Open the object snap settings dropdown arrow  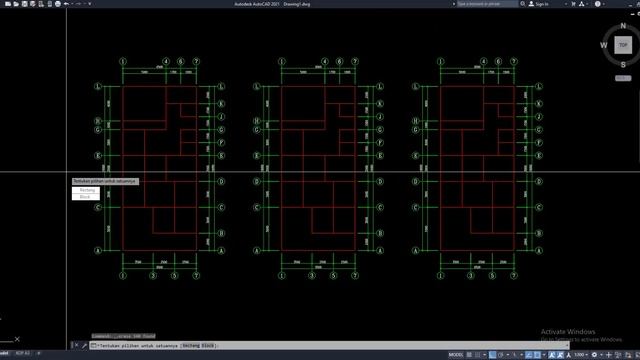(x=544, y=355)
